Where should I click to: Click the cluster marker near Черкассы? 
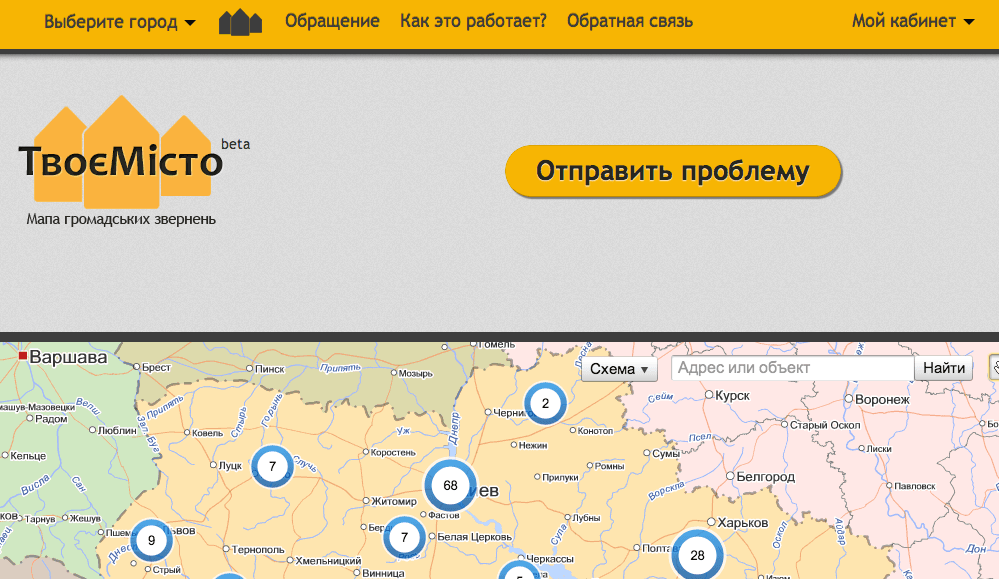click(x=519, y=574)
